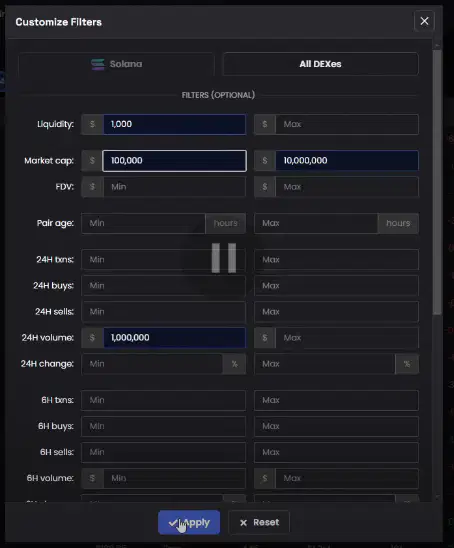
Task: Click the 6H volume Max field
Action: tap(347, 478)
